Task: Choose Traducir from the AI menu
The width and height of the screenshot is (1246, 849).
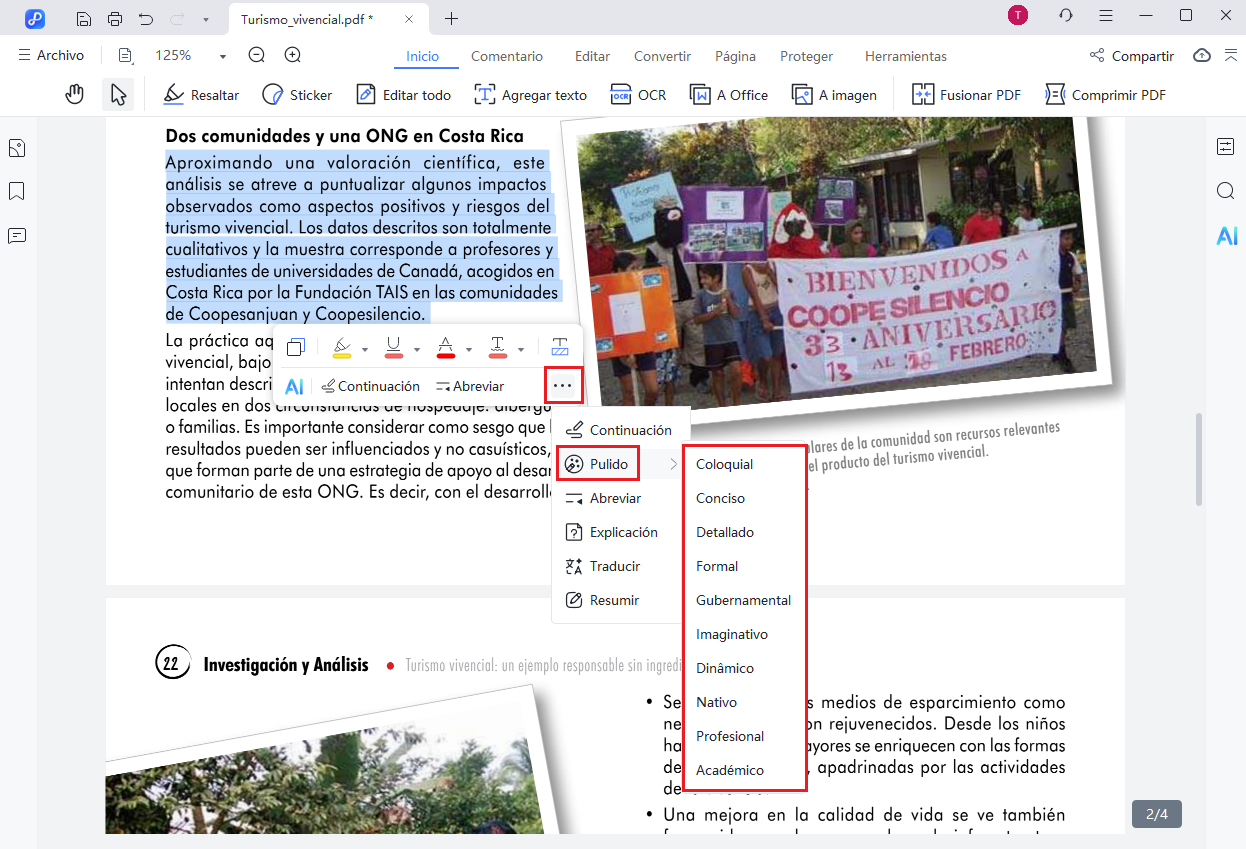Action: tap(614, 566)
